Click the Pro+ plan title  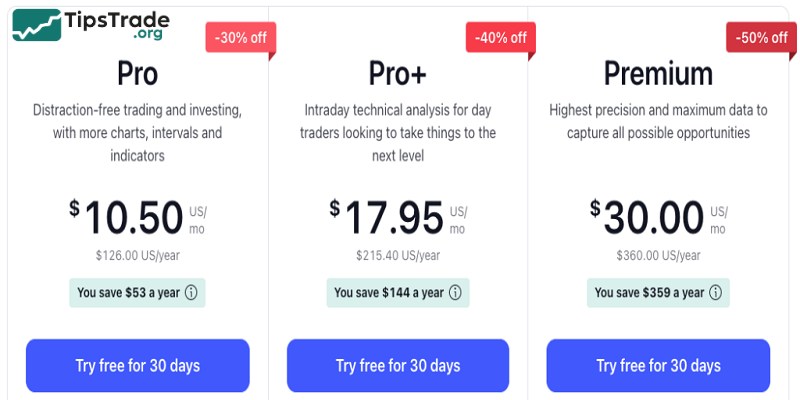[x=398, y=74]
